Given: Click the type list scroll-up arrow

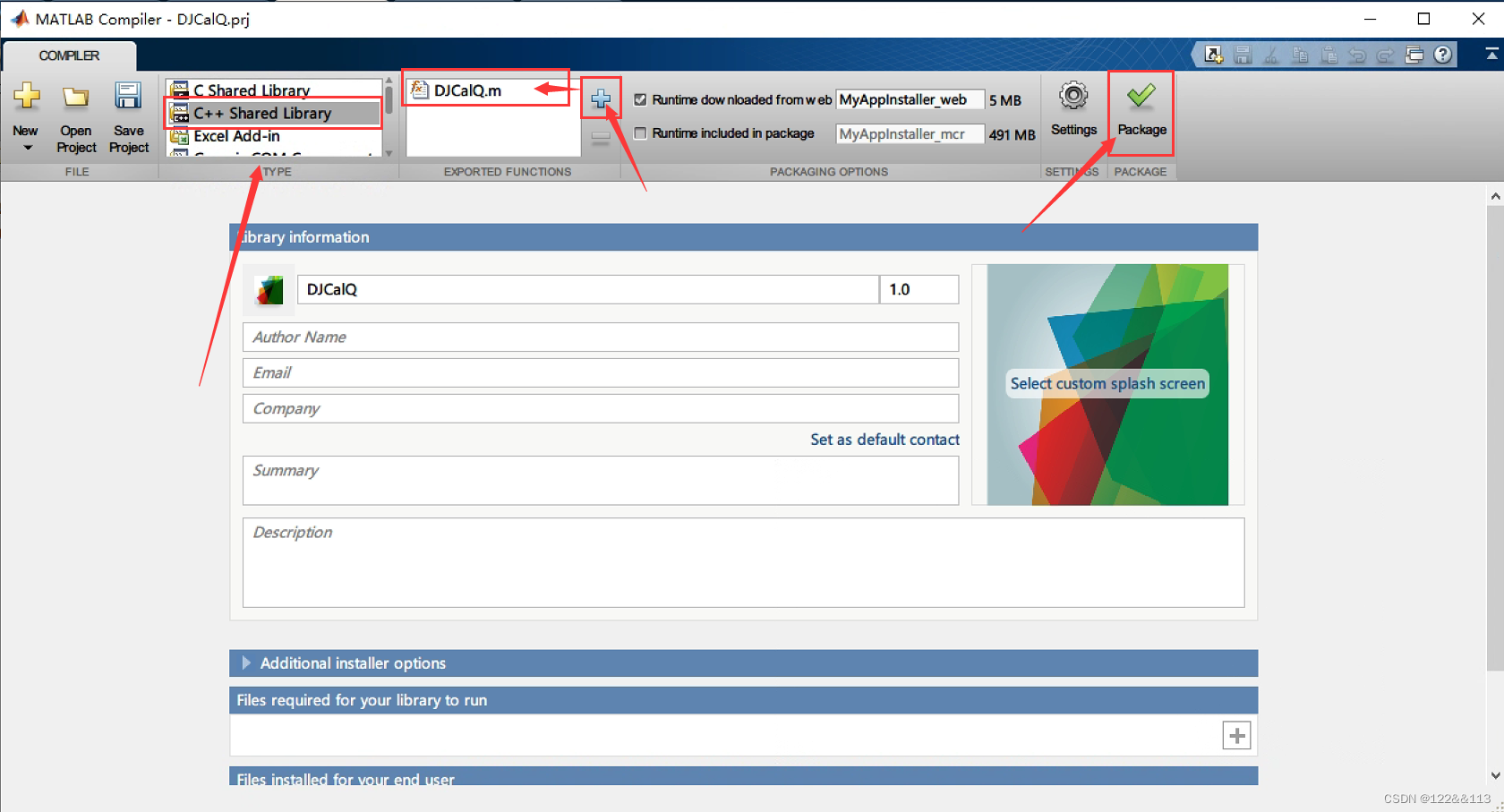Looking at the screenshot, I should click(389, 81).
